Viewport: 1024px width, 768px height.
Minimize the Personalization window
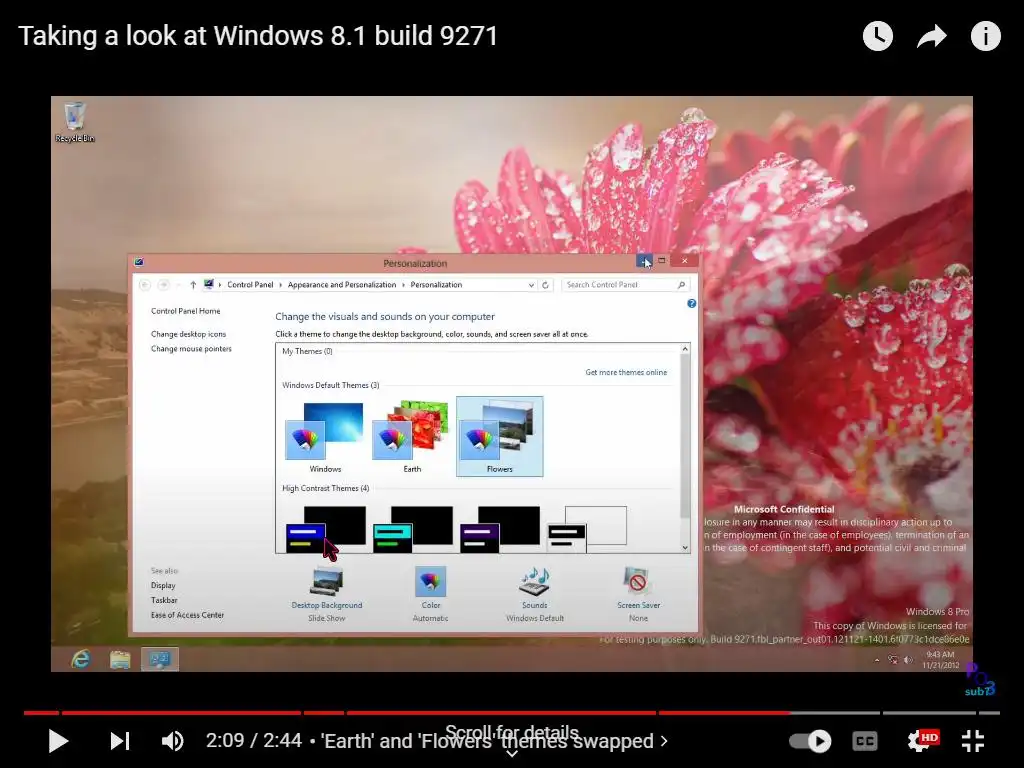pyautogui.click(x=644, y=261)
